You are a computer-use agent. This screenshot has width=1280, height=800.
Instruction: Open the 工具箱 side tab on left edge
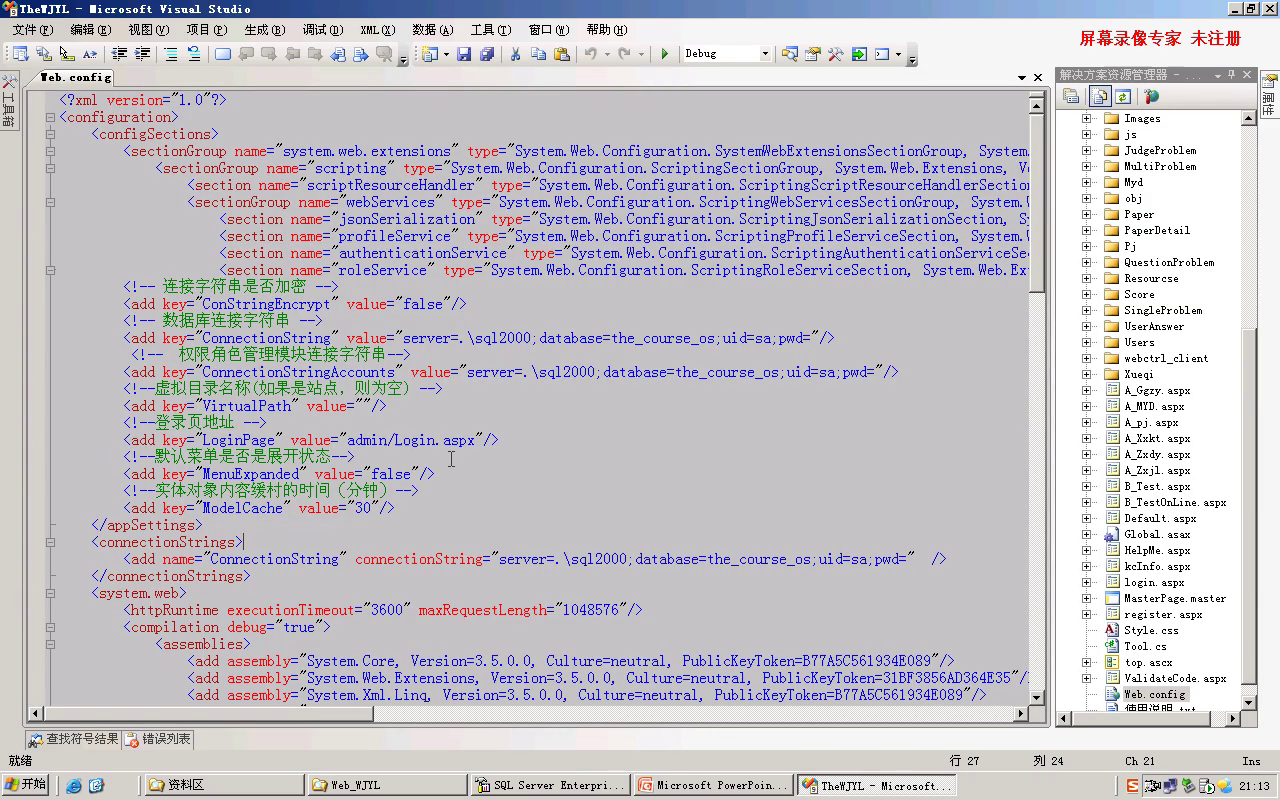[x=9, y=103]
